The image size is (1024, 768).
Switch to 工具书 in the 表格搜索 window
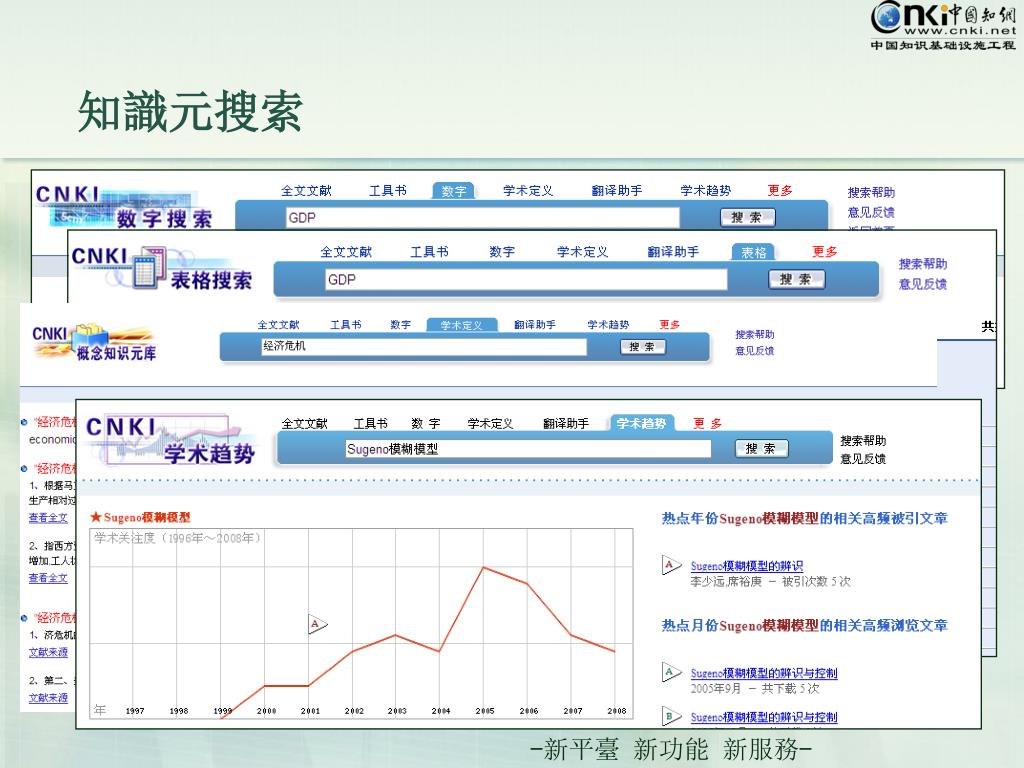[x=429, y=252]
